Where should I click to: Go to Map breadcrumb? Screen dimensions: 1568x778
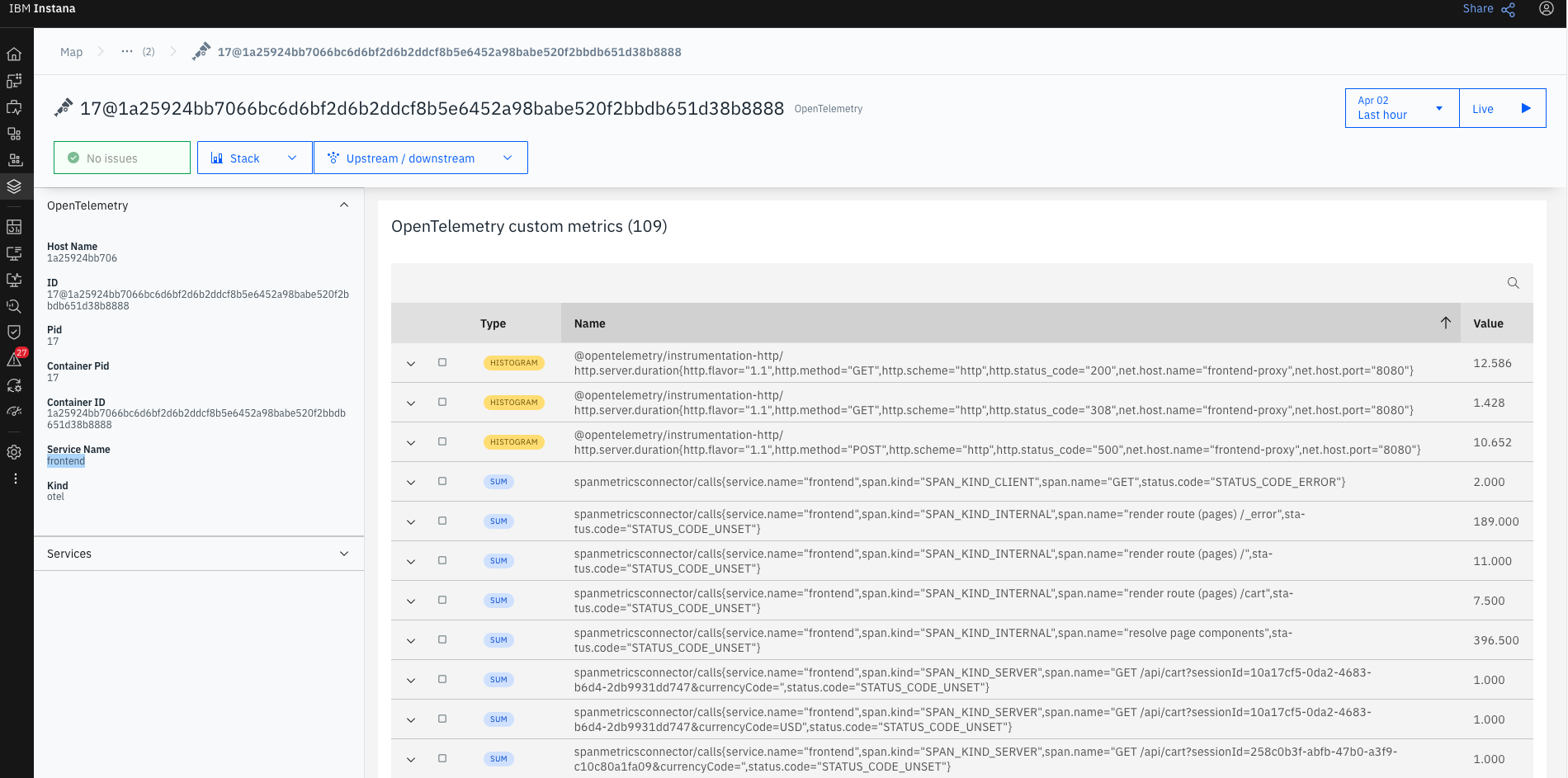(71, 52)
